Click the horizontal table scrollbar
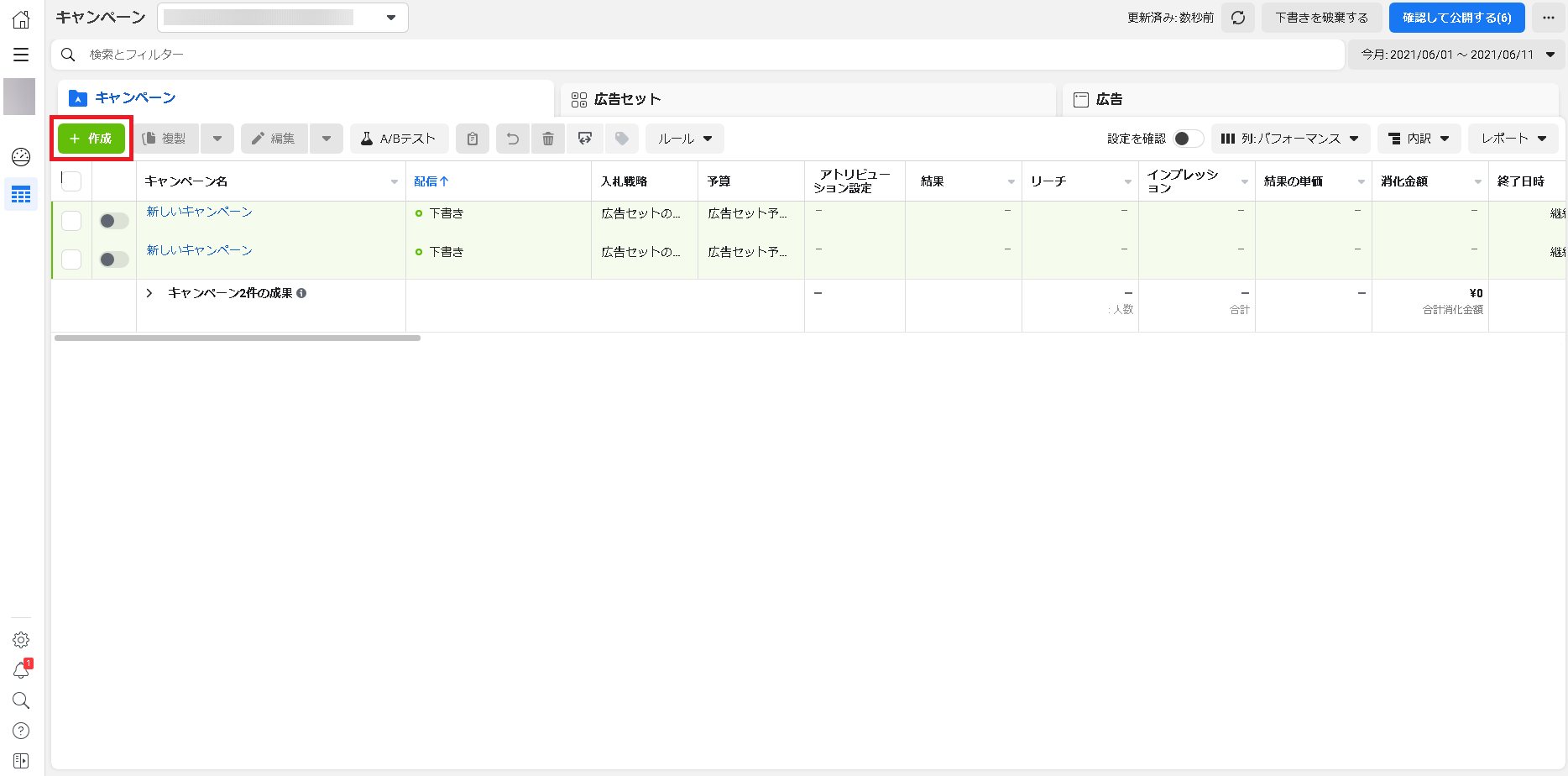The height and width of the screenshot is (776, 1568). click(x=238, y=338)
